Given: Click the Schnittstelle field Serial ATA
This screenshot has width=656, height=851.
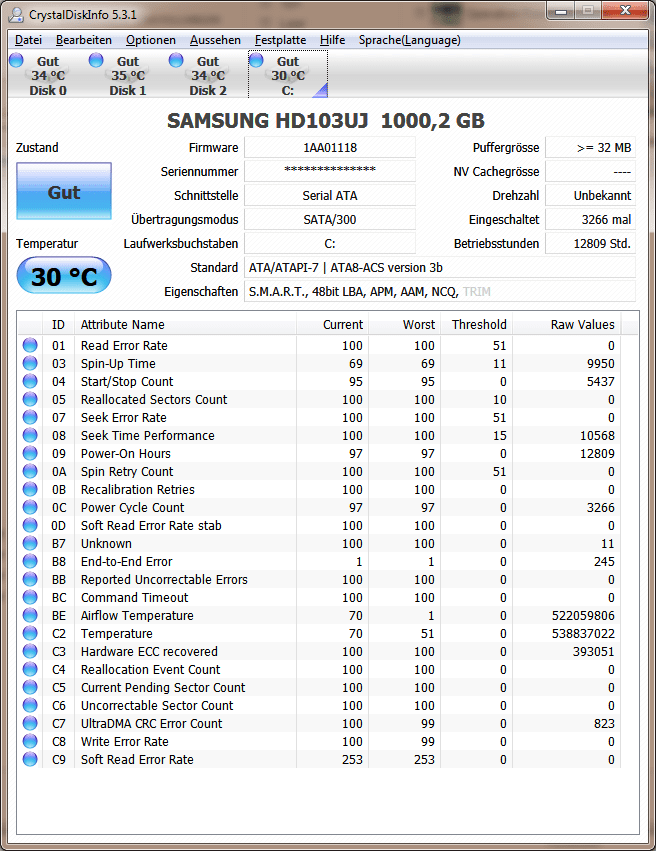Looking at the screenshot, I should point(330,195).
